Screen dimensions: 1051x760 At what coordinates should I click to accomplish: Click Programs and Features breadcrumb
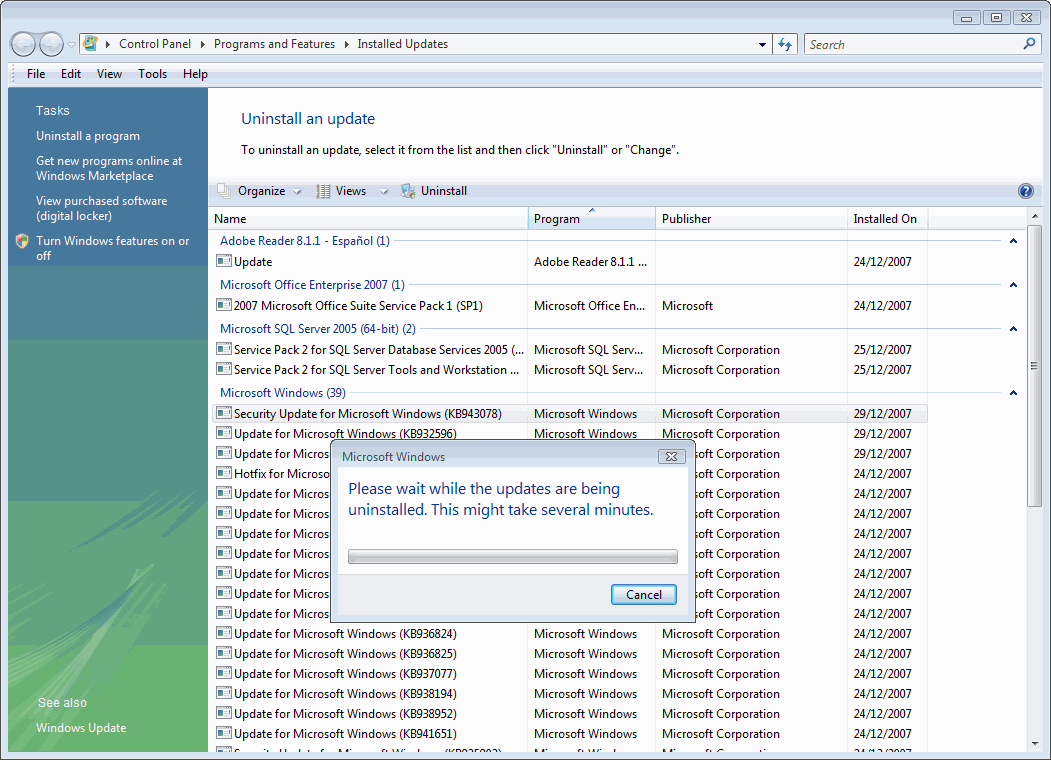274,44
